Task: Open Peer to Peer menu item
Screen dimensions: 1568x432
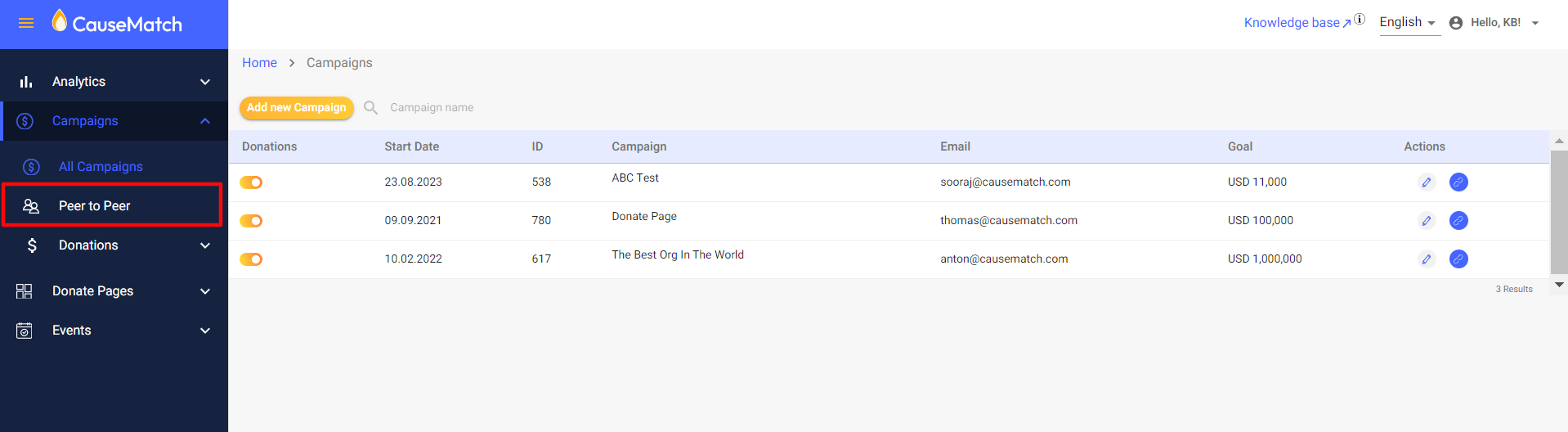Action: 112,205
